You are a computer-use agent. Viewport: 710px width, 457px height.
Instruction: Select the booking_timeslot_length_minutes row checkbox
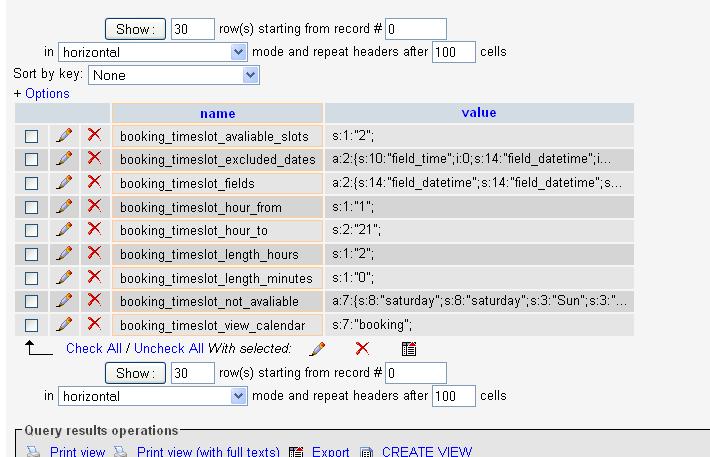click(31, 278)
